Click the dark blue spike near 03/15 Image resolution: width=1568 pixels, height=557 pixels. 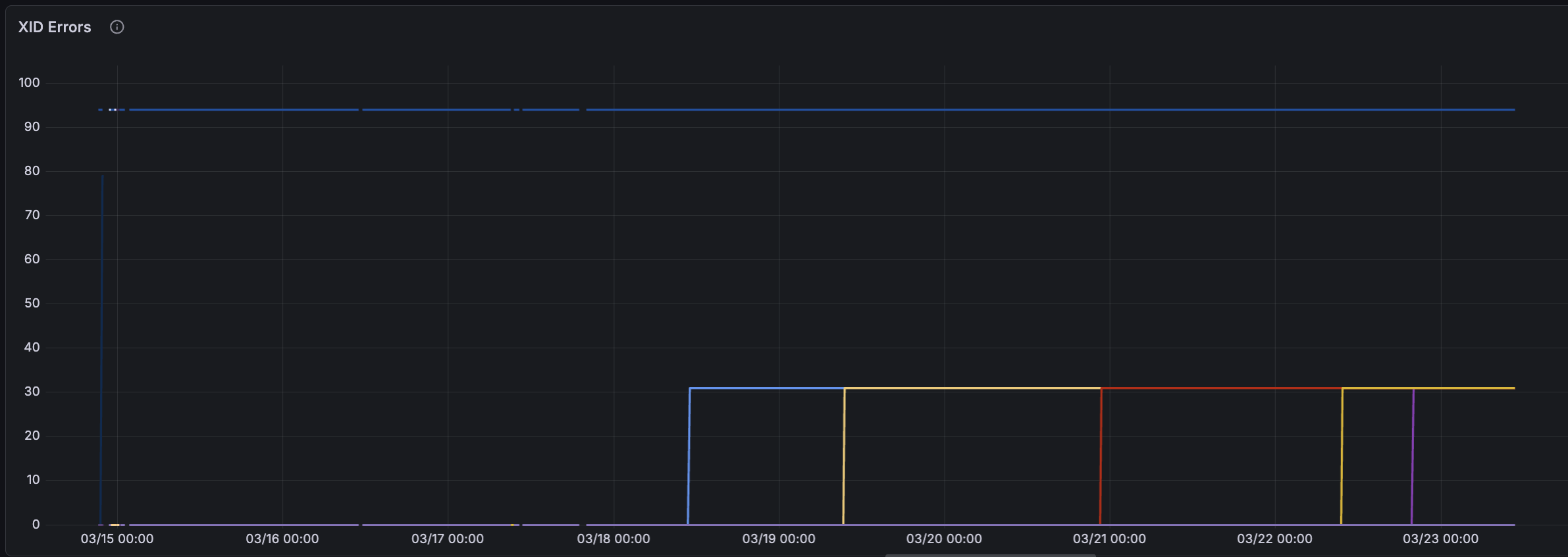(101, 349)
